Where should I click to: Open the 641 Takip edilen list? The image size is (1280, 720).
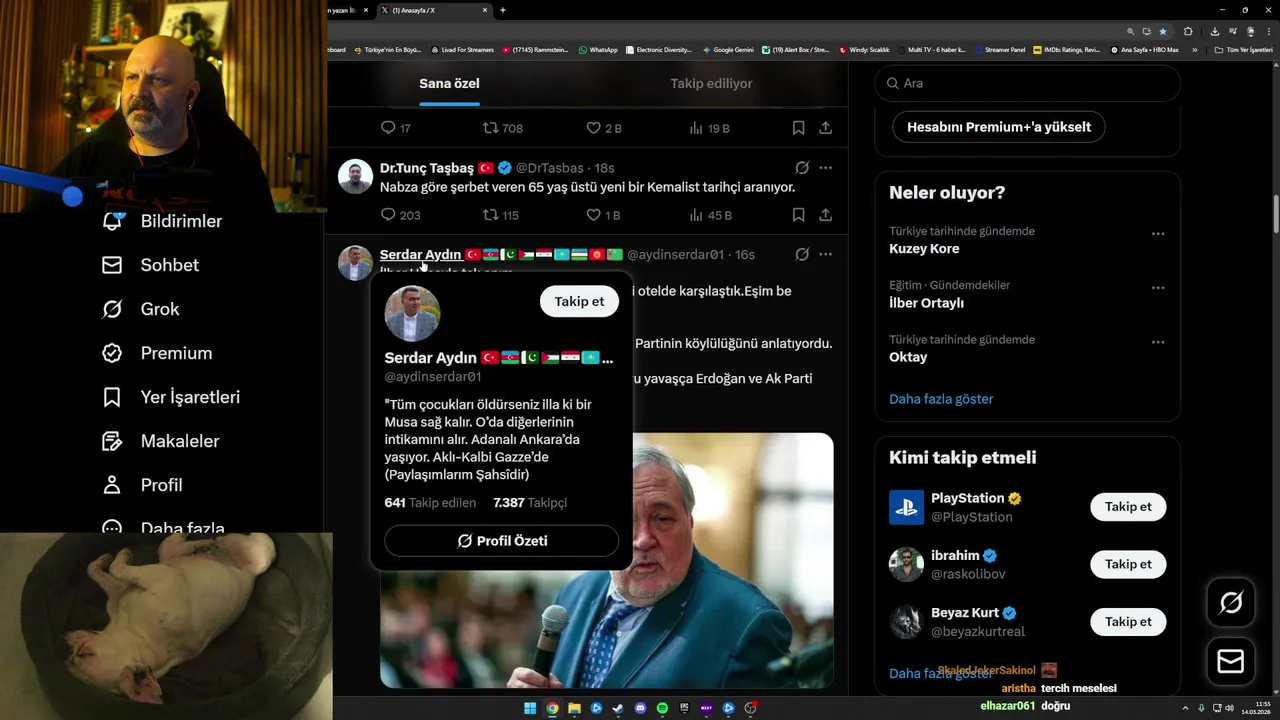[430, 503]
